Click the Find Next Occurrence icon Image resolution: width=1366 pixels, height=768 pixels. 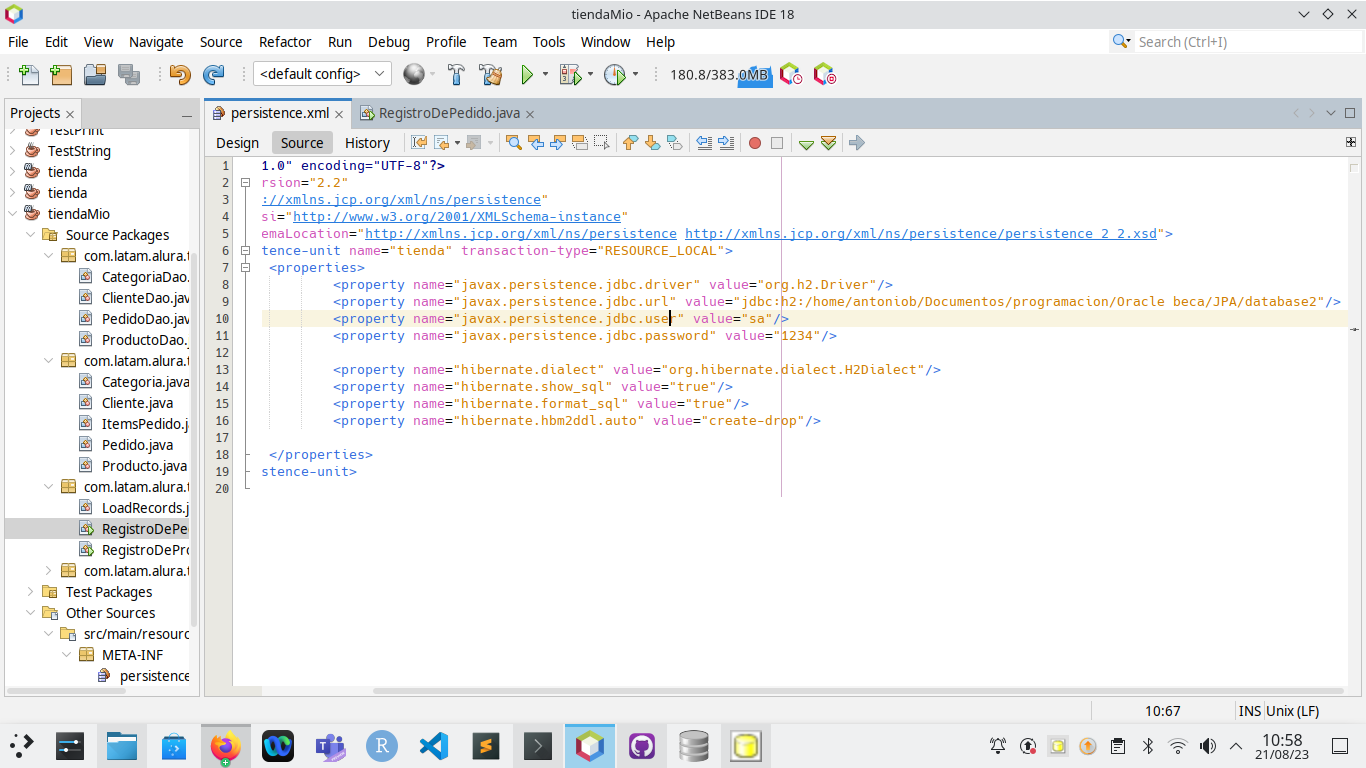coord(558,143)
